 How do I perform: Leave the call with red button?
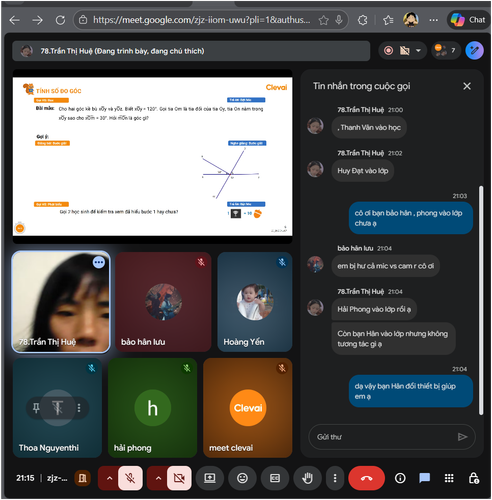367,478
